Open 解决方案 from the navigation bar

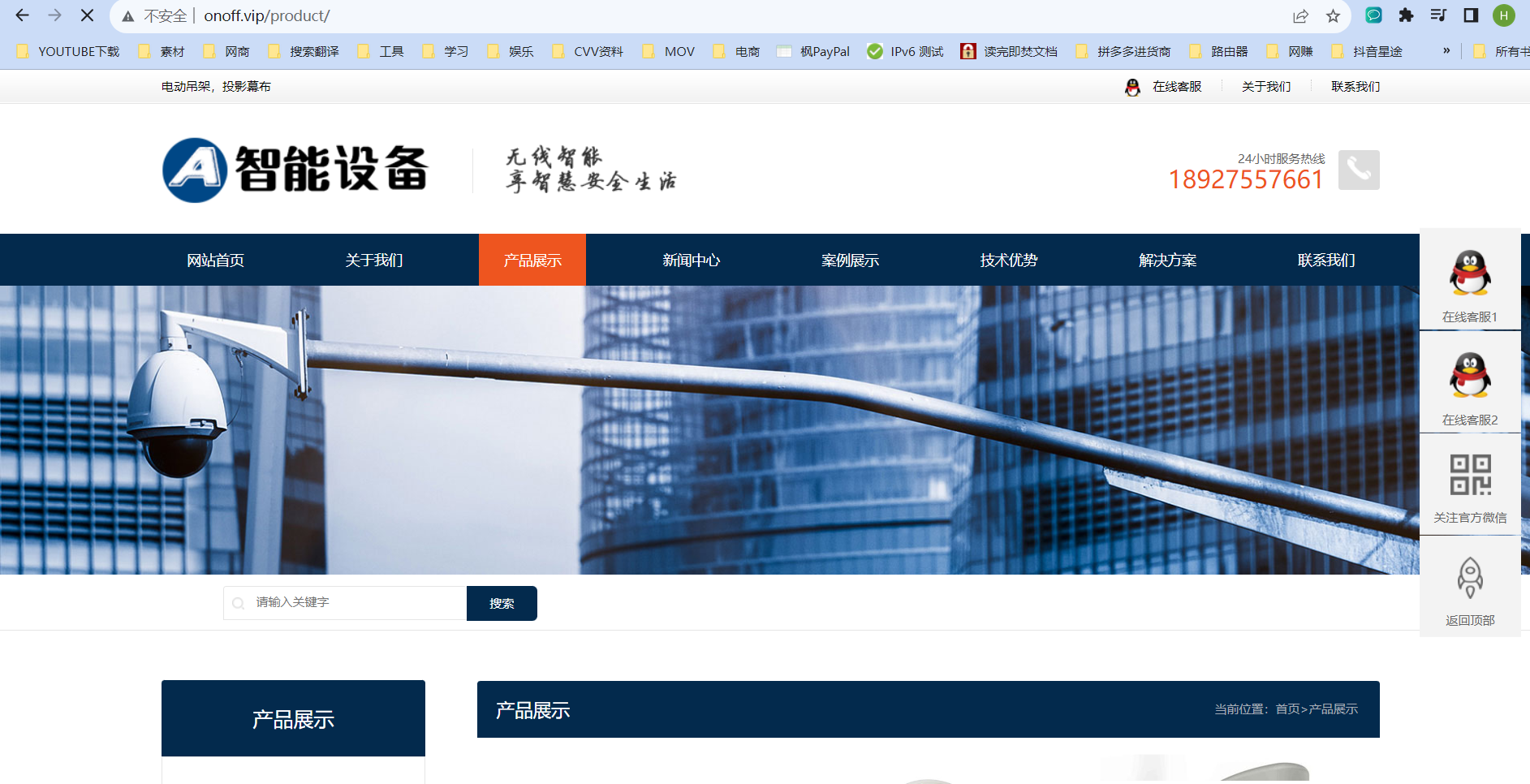pos(1167,260)
